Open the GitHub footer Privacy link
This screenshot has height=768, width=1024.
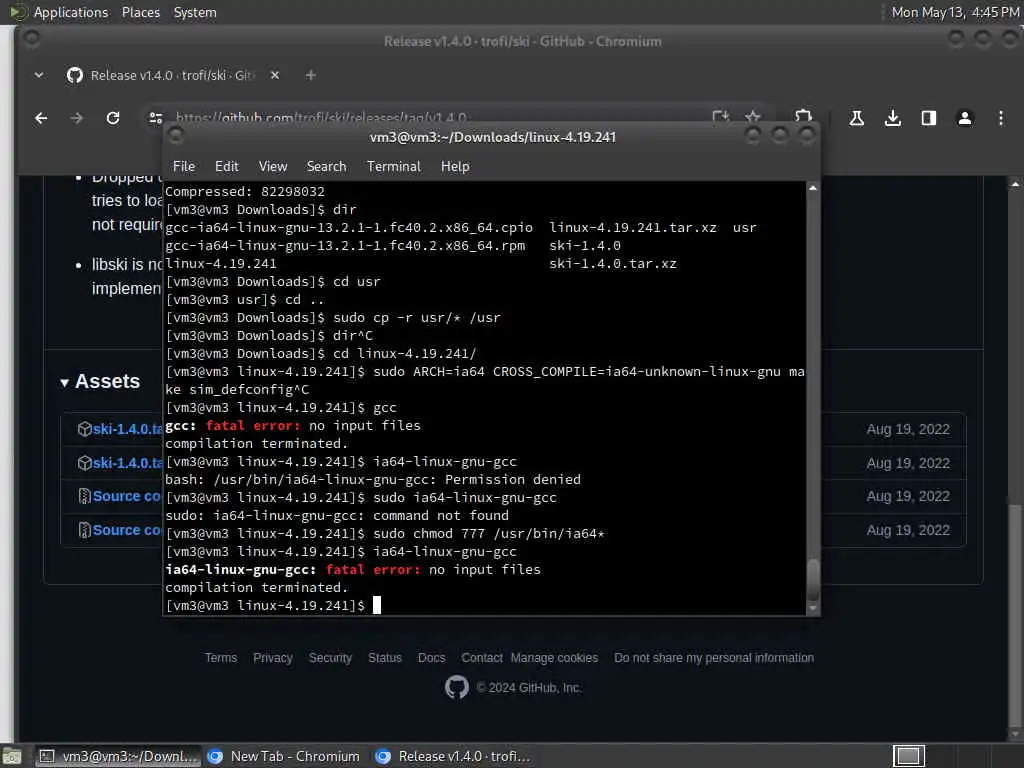point(272,658)
